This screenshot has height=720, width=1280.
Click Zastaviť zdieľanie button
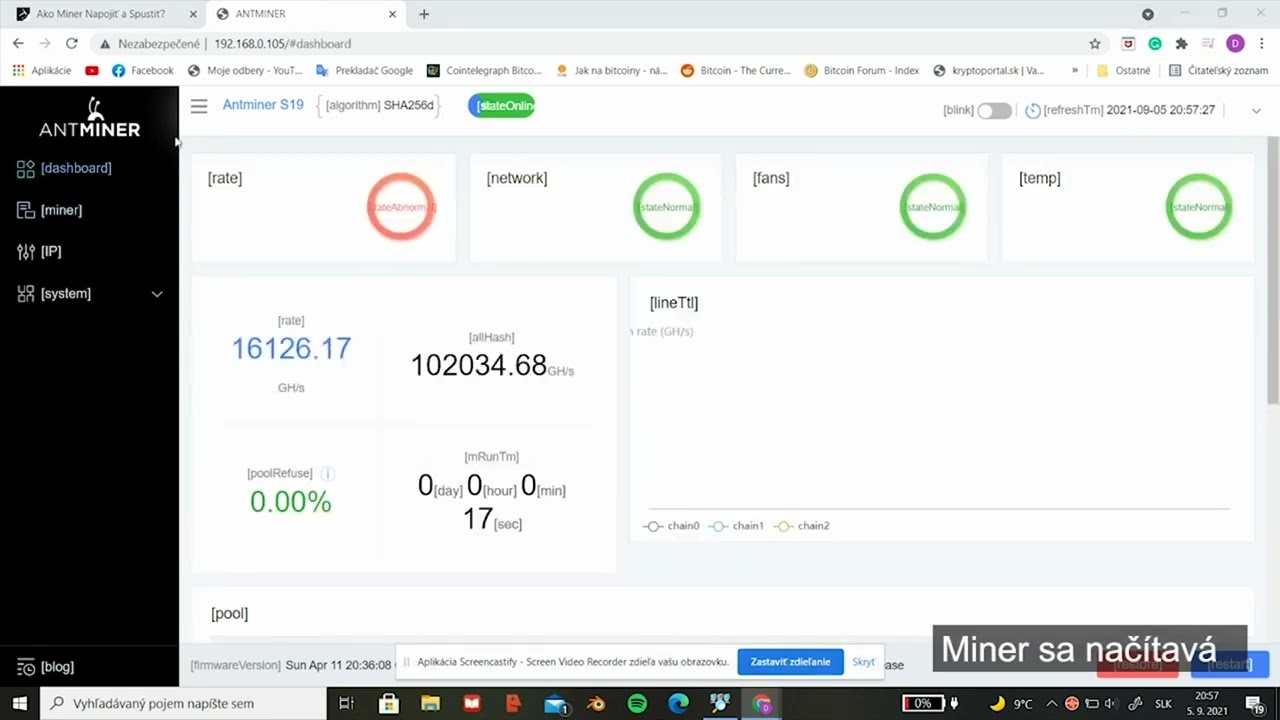coord(790,662)
